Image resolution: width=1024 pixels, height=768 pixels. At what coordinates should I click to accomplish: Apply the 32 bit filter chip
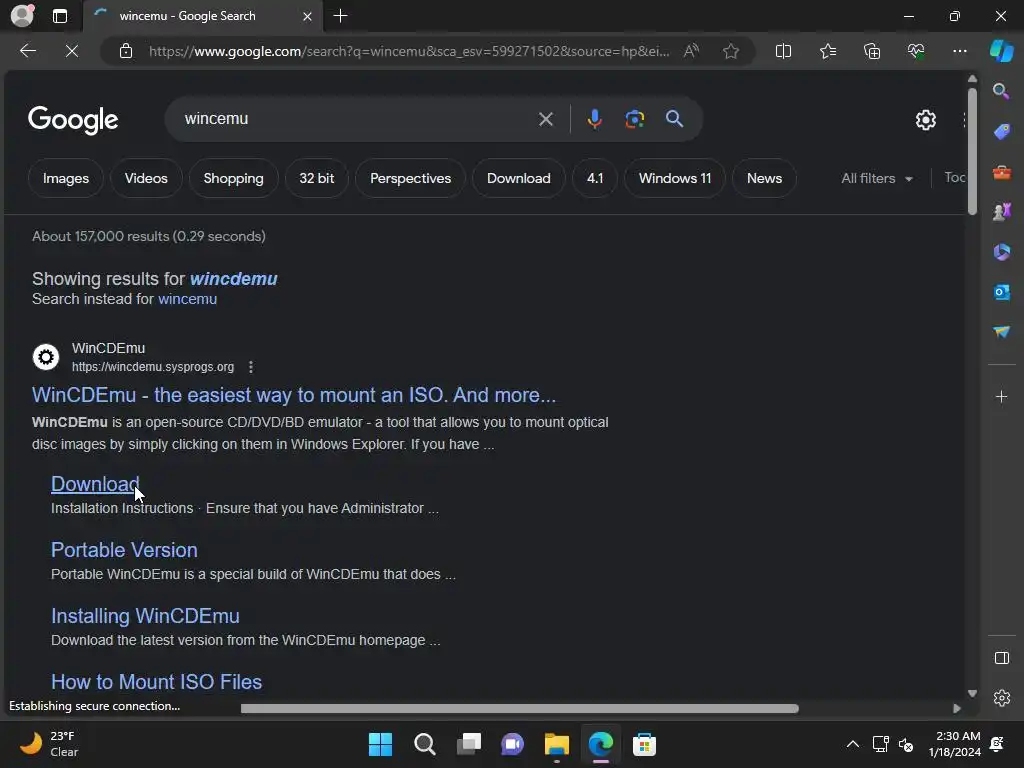317,178
